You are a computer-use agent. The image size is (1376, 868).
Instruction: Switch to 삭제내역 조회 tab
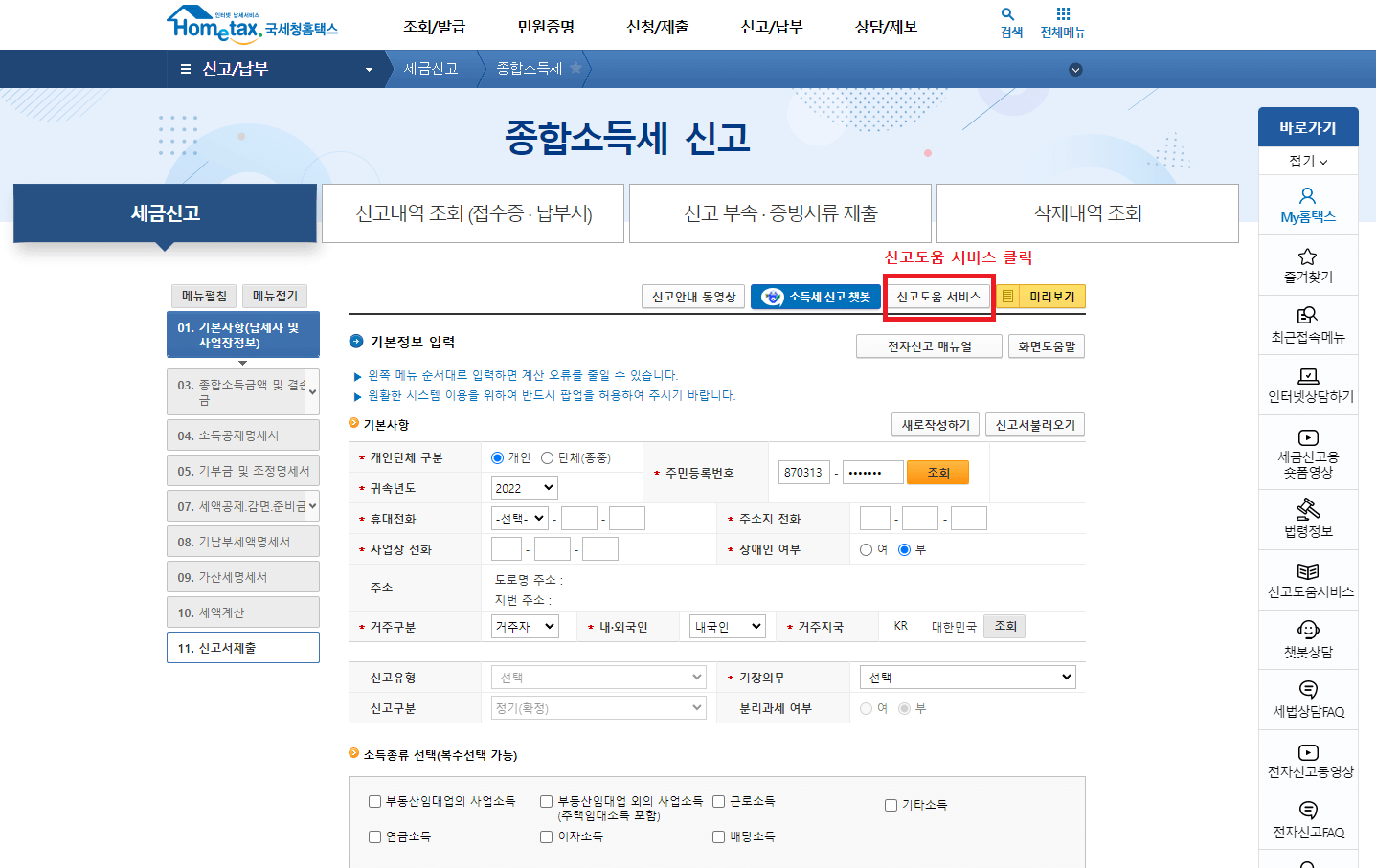pyautogui.click(x=1088, y=213)
